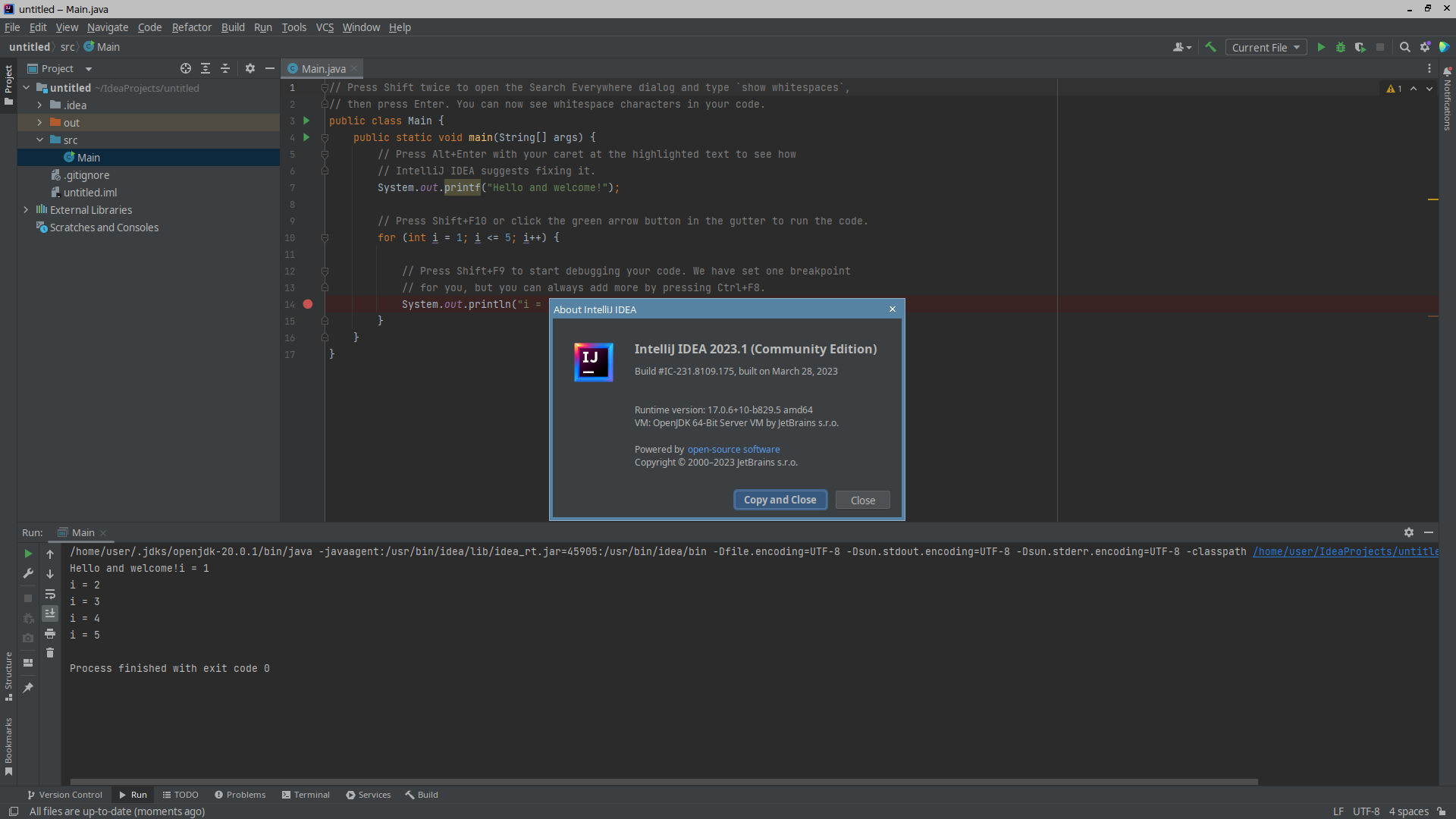
Task: Collapse the untitled project root node
Action: 27,88
